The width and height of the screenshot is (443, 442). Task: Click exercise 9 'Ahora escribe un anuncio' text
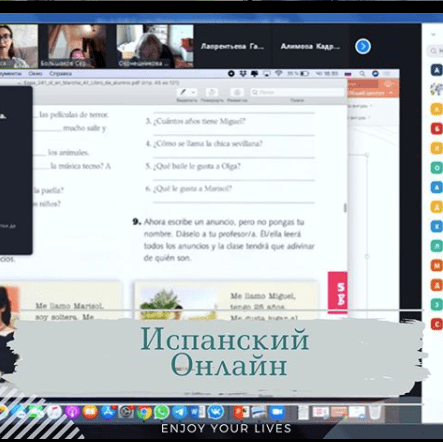coord(229,240)
